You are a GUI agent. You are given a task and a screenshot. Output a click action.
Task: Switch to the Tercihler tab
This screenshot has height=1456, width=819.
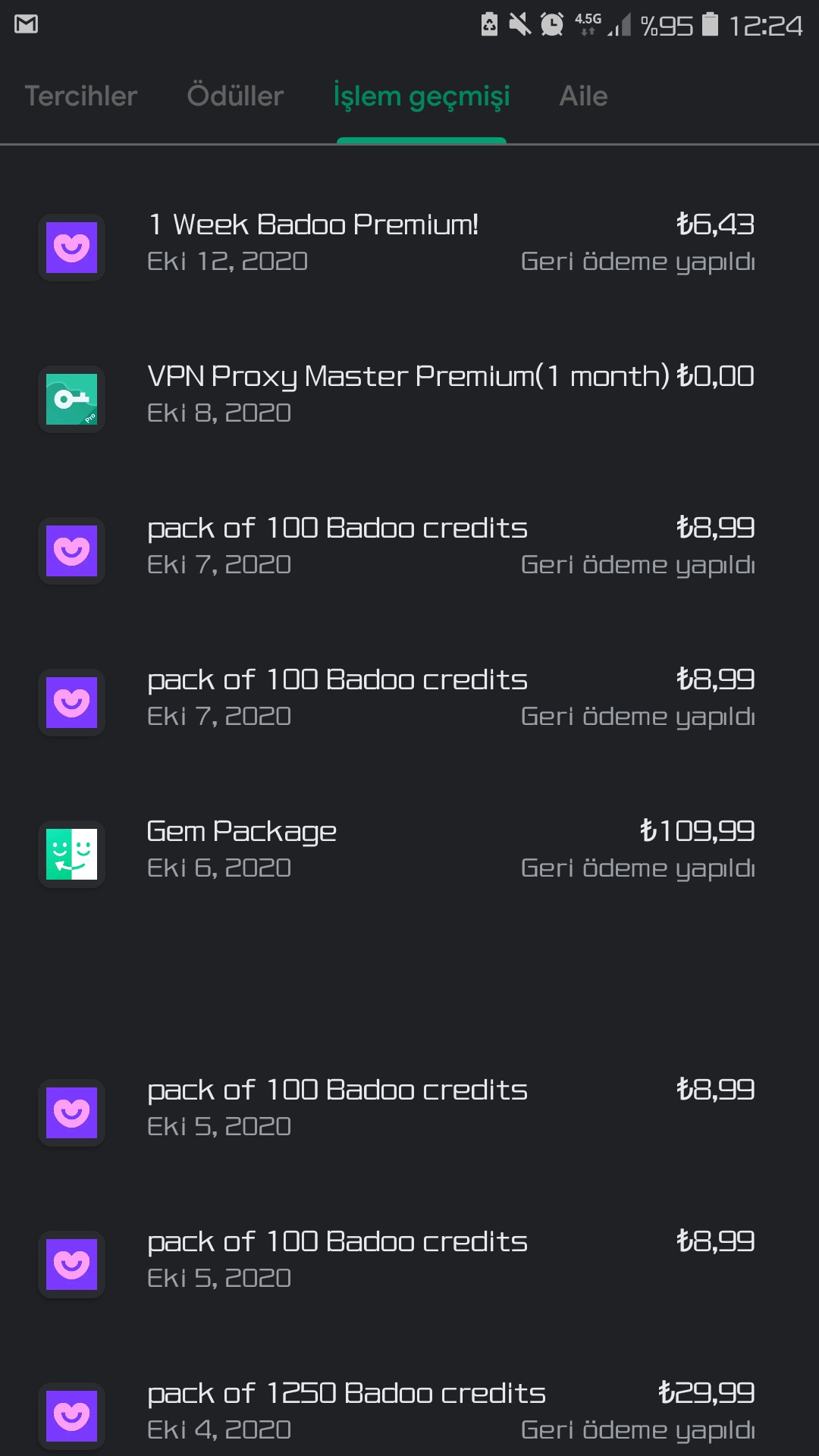point(81,96)
